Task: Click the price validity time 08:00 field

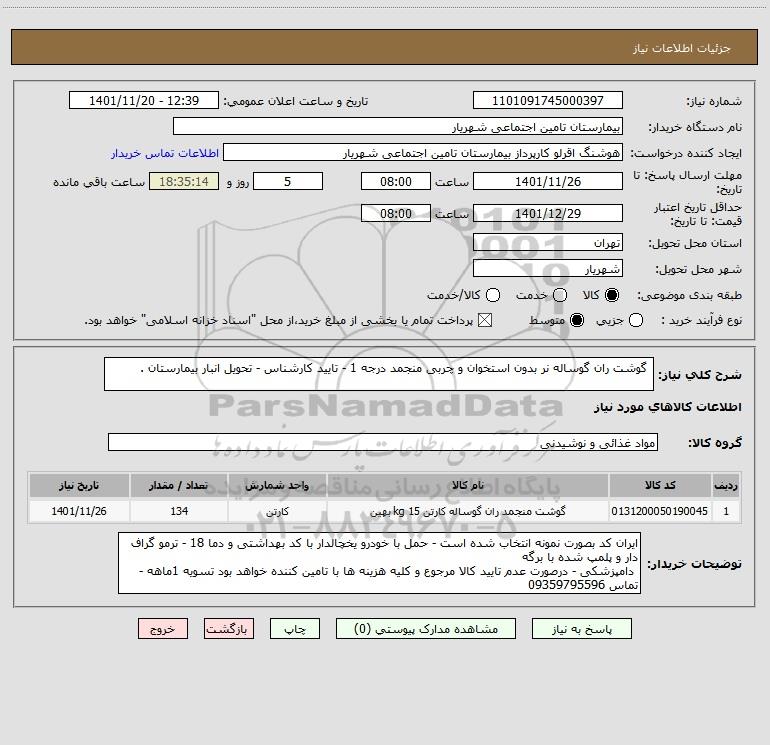Action: 396,213
